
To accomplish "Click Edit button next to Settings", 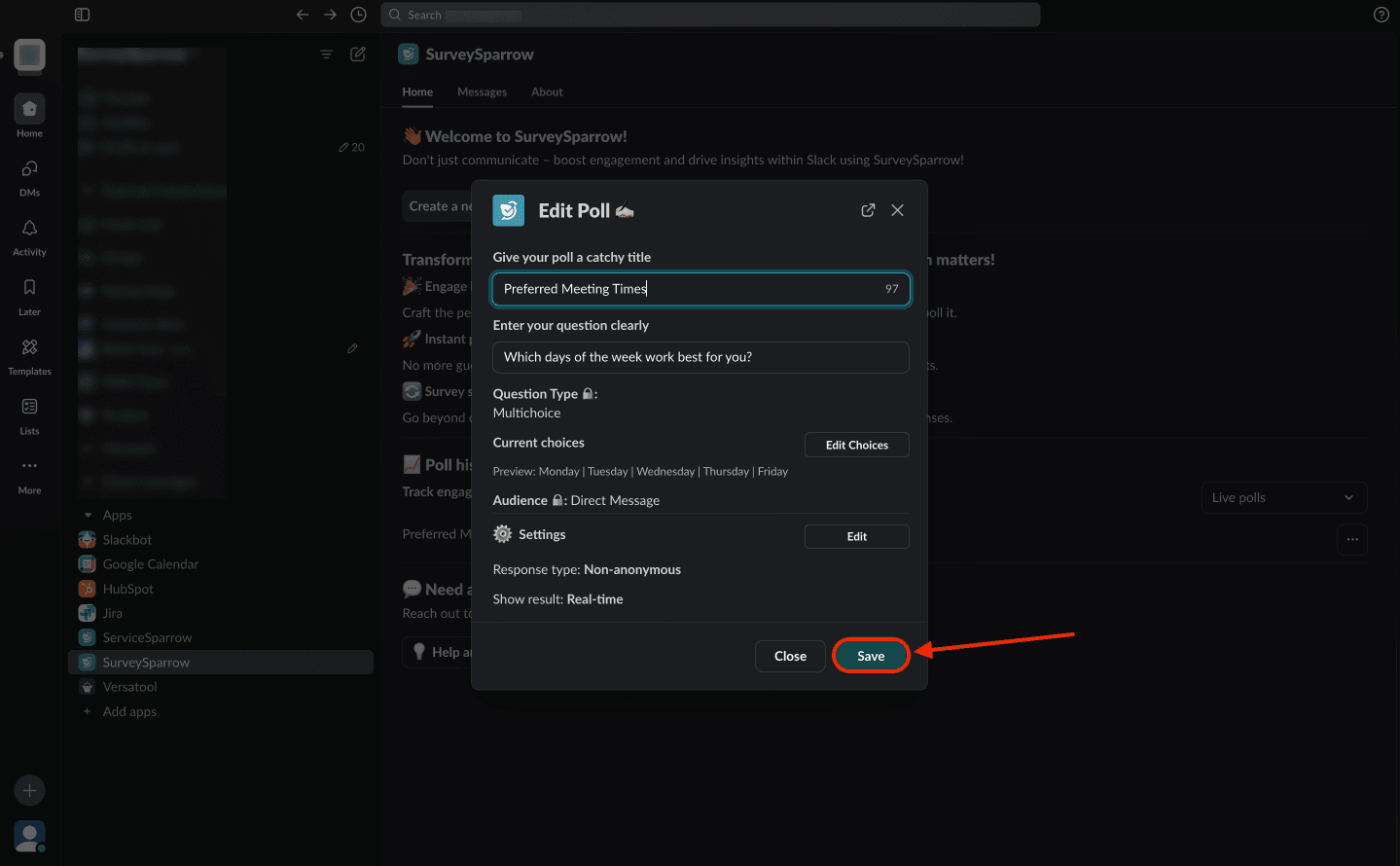I will (x=856, y=536).
